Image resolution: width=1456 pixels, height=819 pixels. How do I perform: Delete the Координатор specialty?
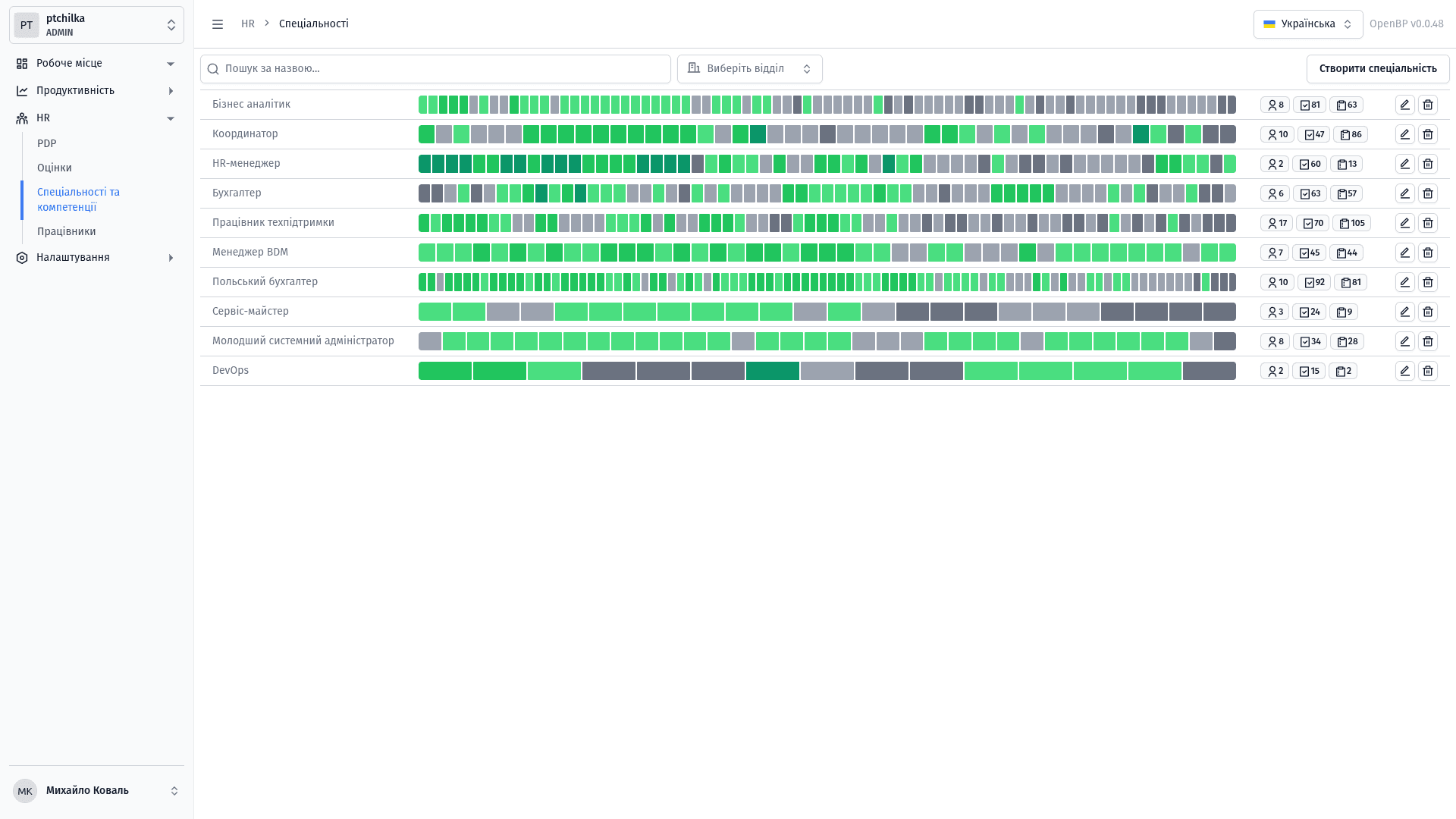[x=1428, y=134]
